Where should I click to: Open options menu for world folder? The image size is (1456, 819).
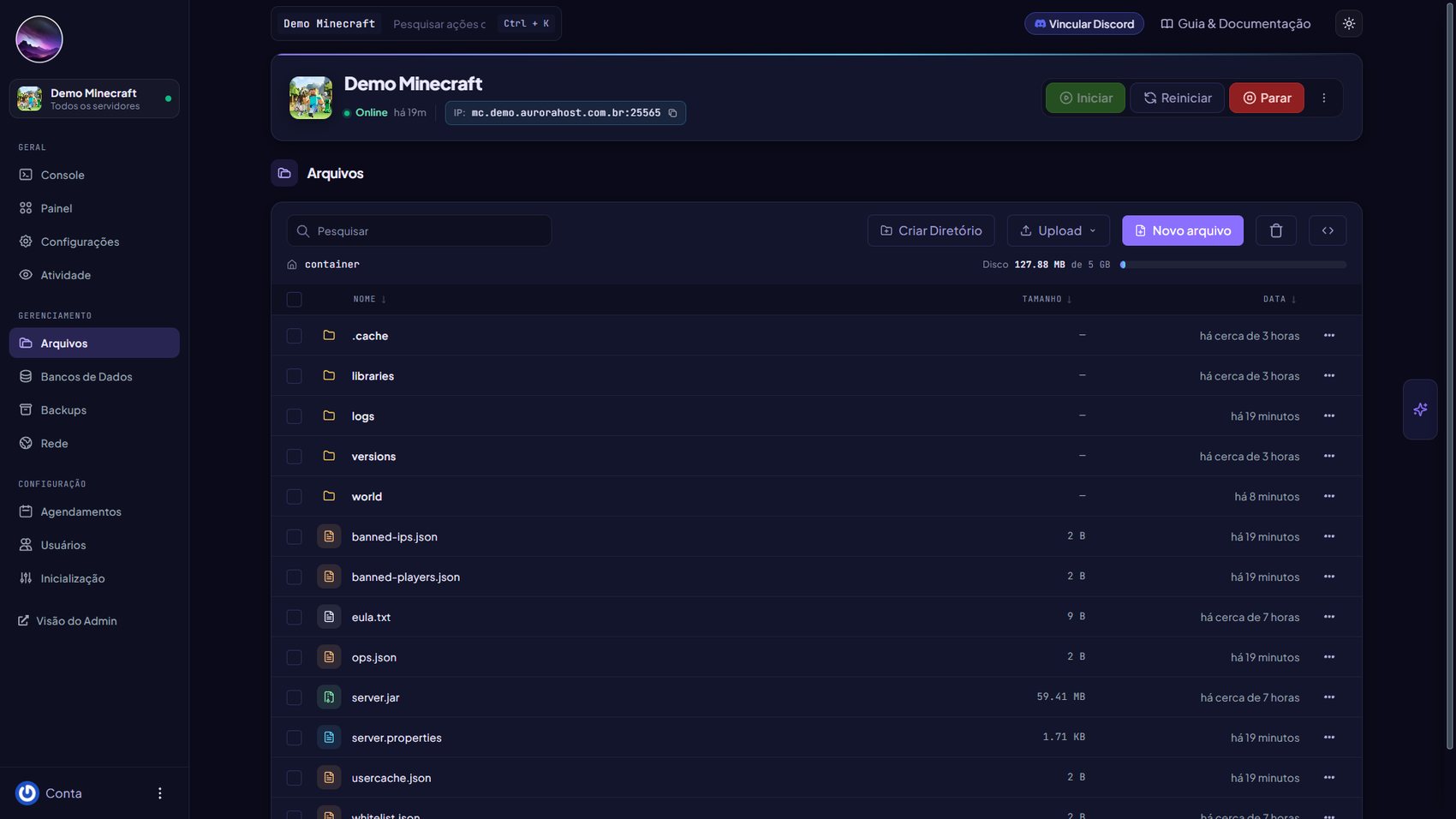(x=1329, y=497)
